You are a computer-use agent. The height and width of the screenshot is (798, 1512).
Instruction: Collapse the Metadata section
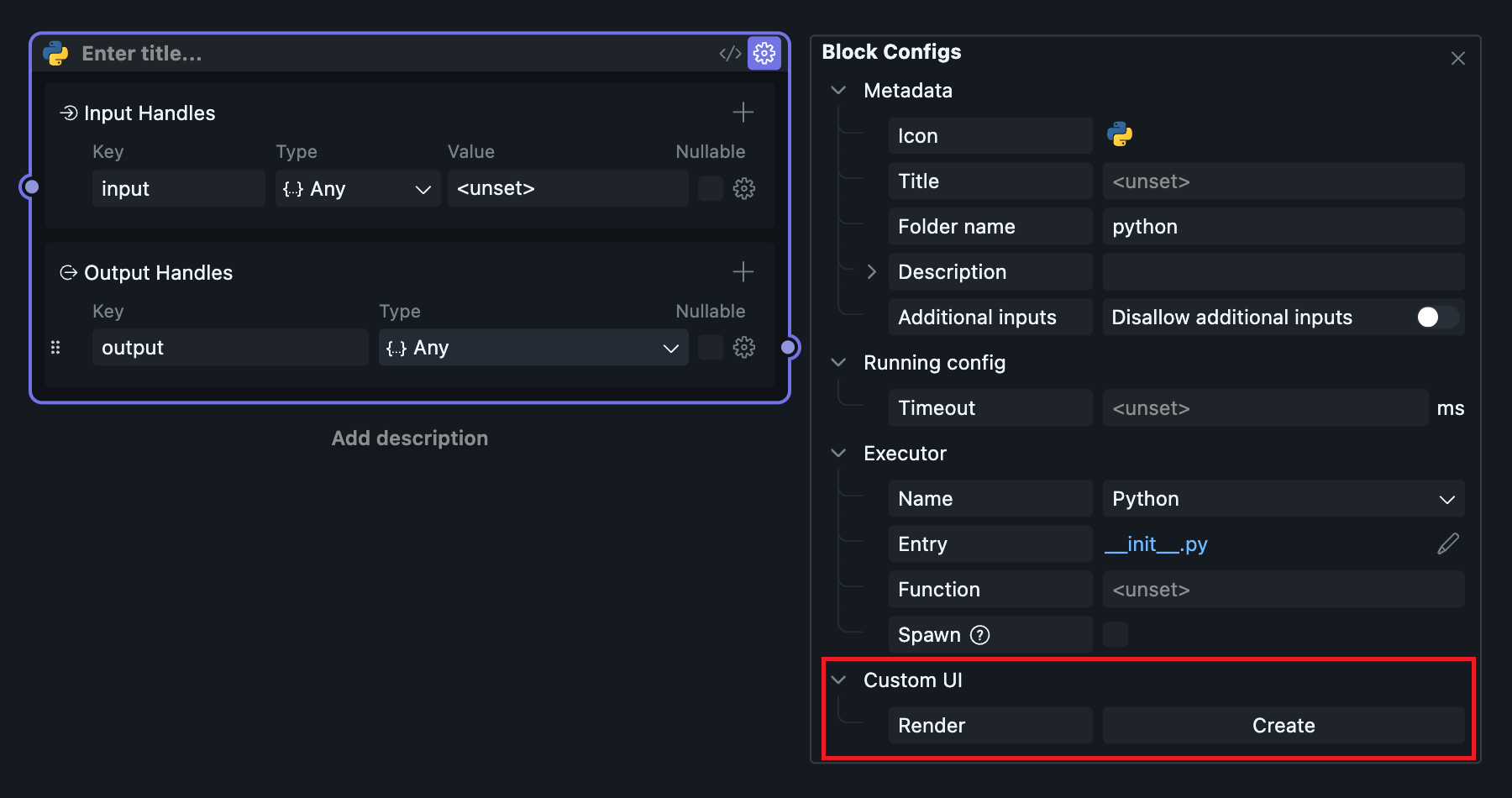click(838, 91)
